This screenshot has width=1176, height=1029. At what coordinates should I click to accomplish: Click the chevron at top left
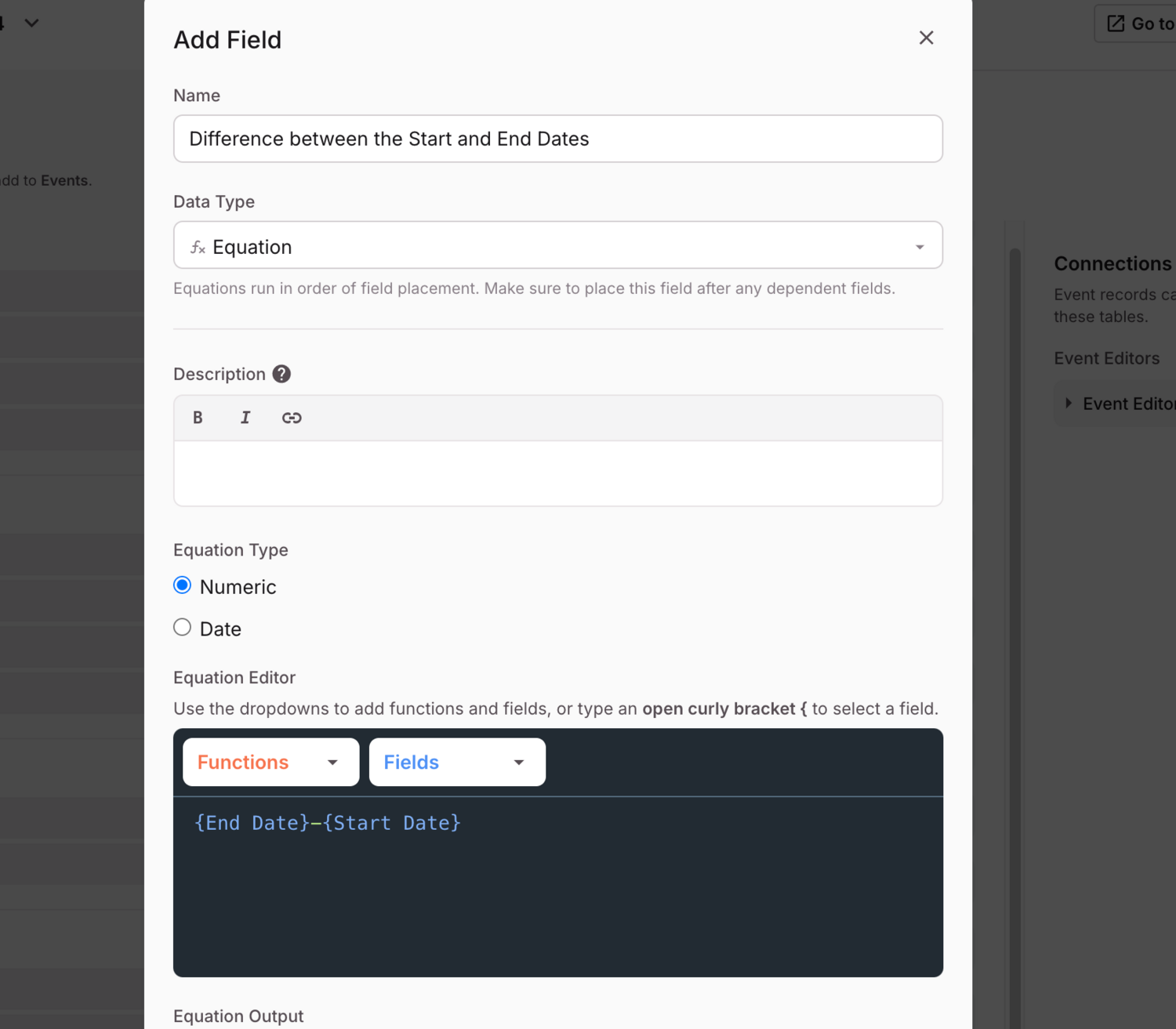pos(31,23)
